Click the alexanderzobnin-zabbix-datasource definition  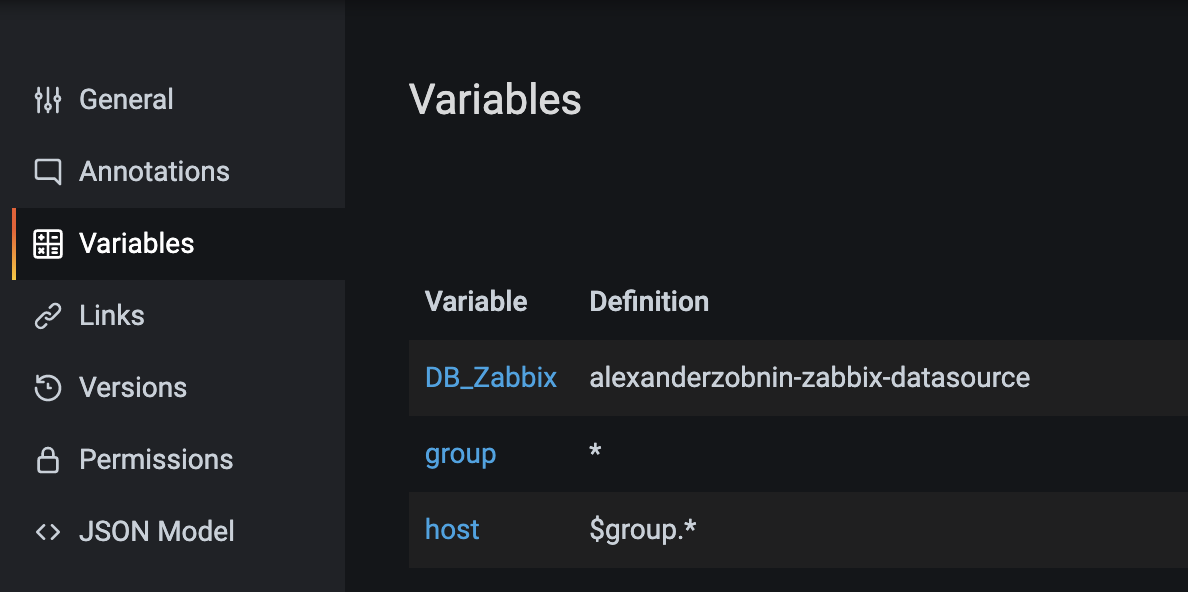(x=809, y=377)
